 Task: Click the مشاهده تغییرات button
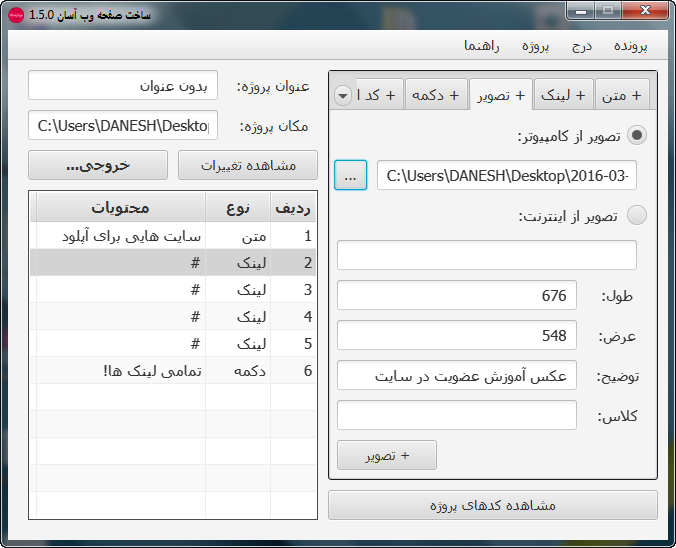(248, 165)
